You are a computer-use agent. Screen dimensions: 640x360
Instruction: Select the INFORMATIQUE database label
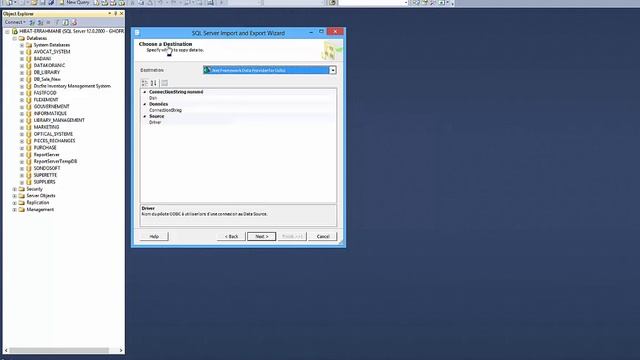50,113
